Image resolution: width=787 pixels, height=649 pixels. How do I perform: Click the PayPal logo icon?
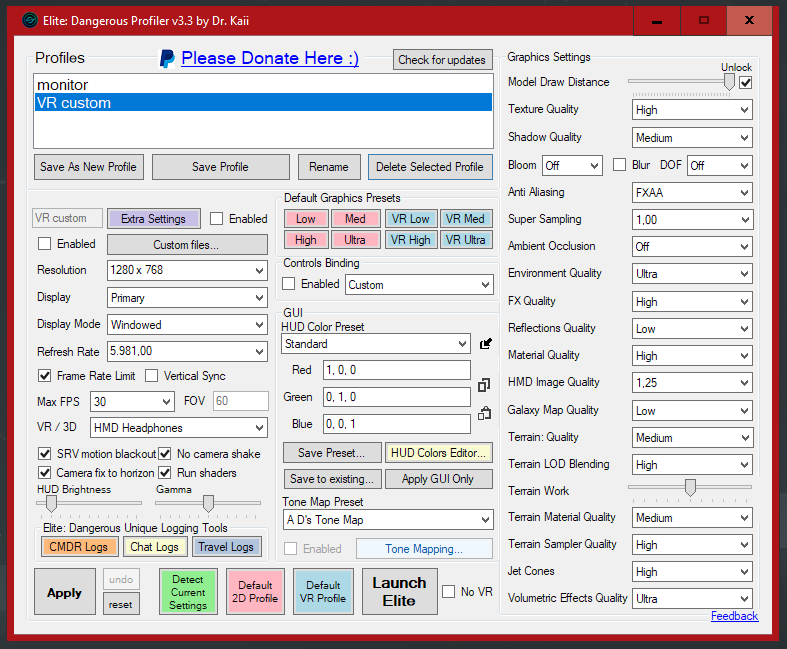(x=167, y=59)
